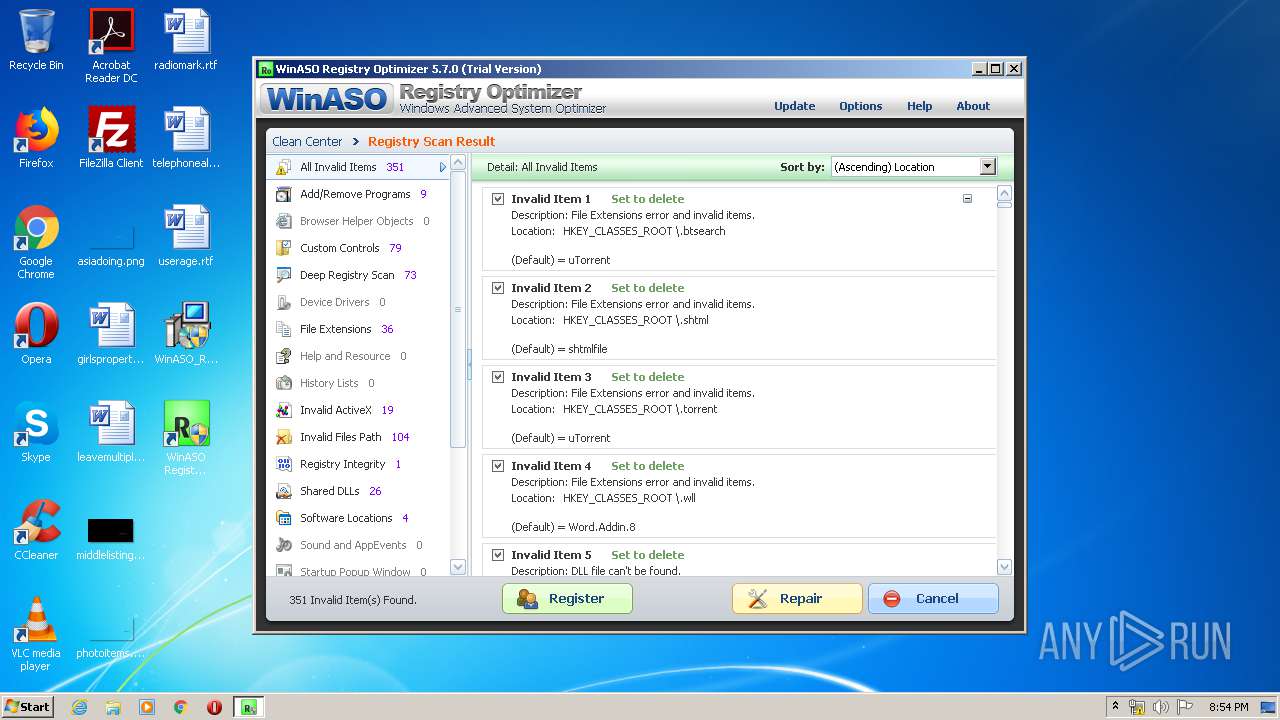Click the Help and Resource icon
Viewport: 1280px width, 720px height.
tap(283, 356)
